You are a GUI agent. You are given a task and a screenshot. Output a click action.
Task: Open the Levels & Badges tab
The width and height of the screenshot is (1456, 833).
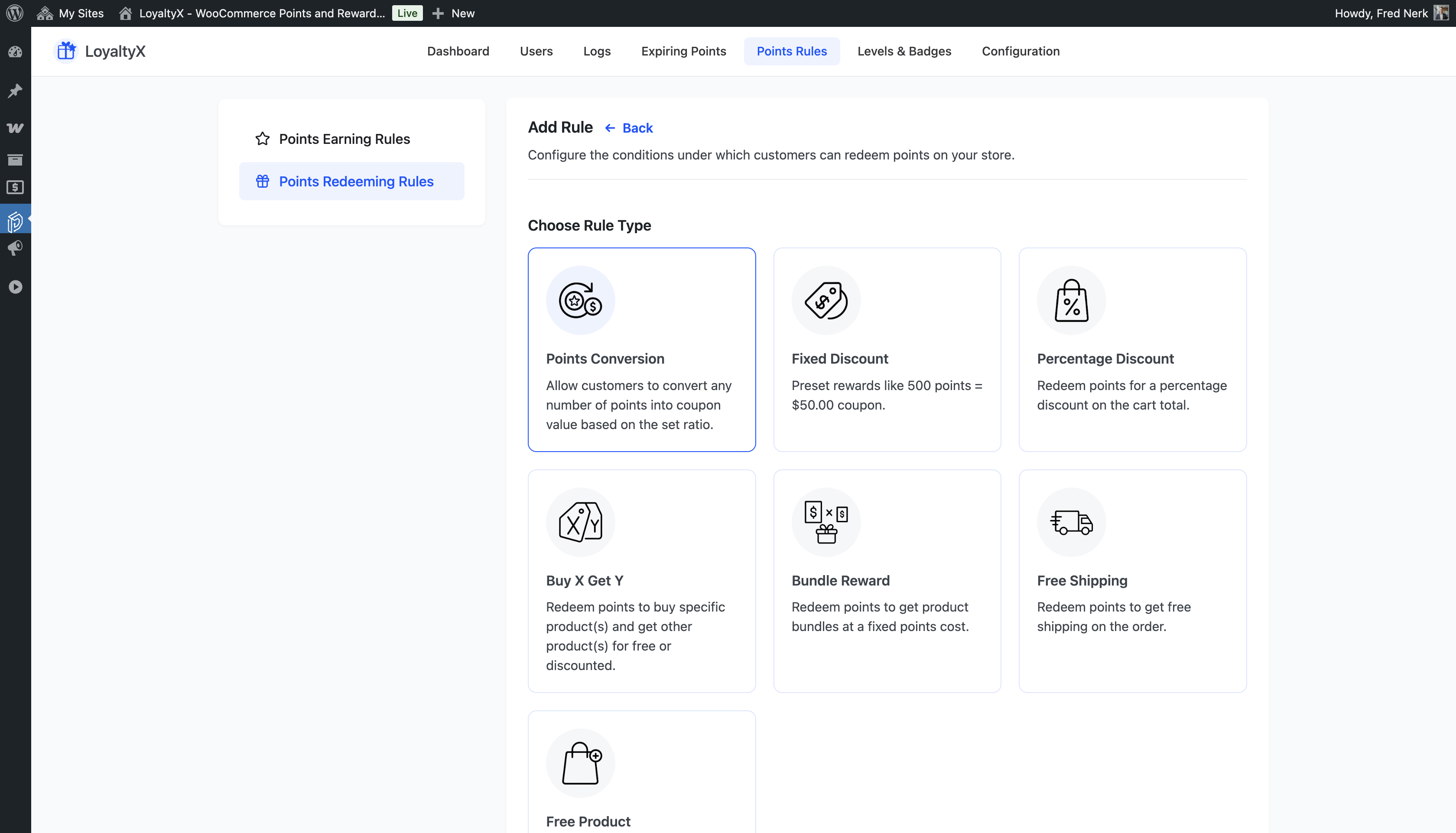904,51
